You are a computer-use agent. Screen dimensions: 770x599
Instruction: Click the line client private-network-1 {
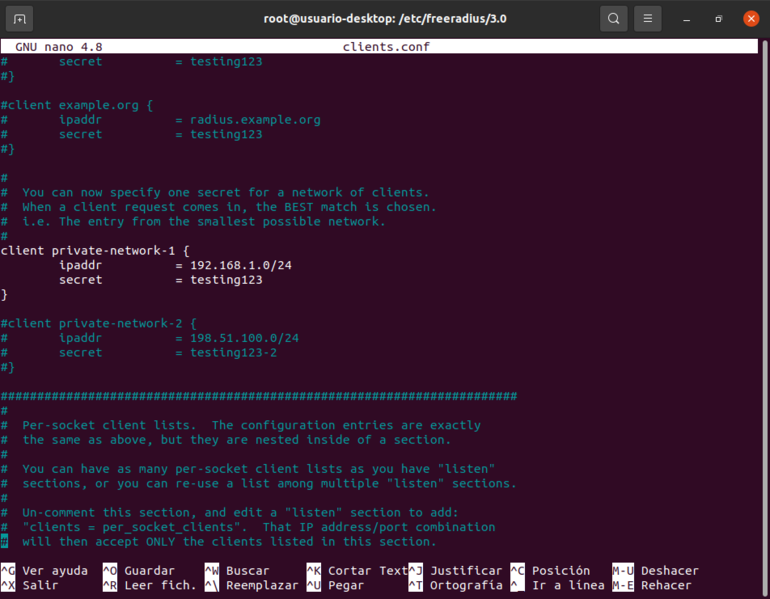95,251
